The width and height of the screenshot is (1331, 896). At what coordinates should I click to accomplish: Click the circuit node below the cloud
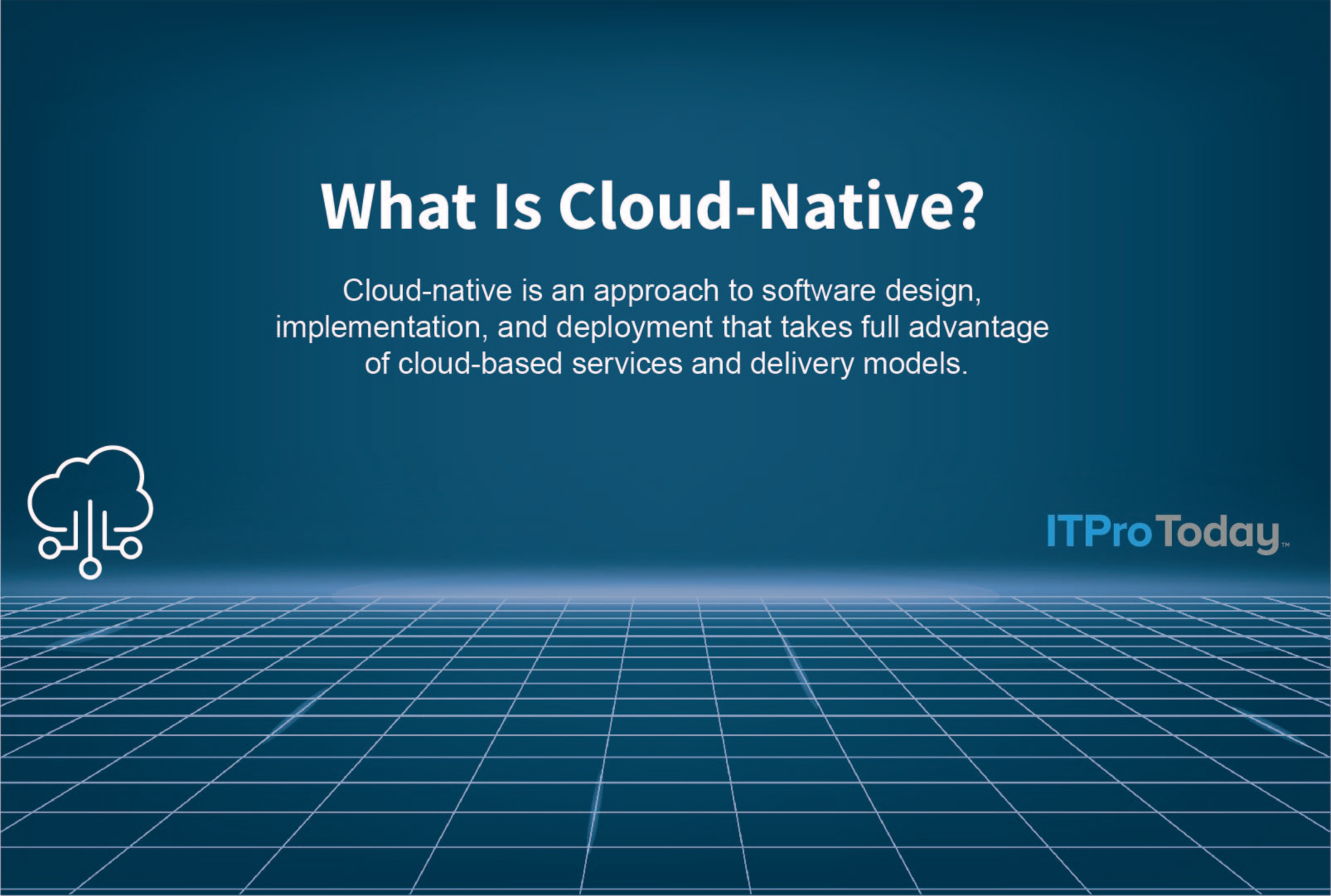tap(91, 568)
